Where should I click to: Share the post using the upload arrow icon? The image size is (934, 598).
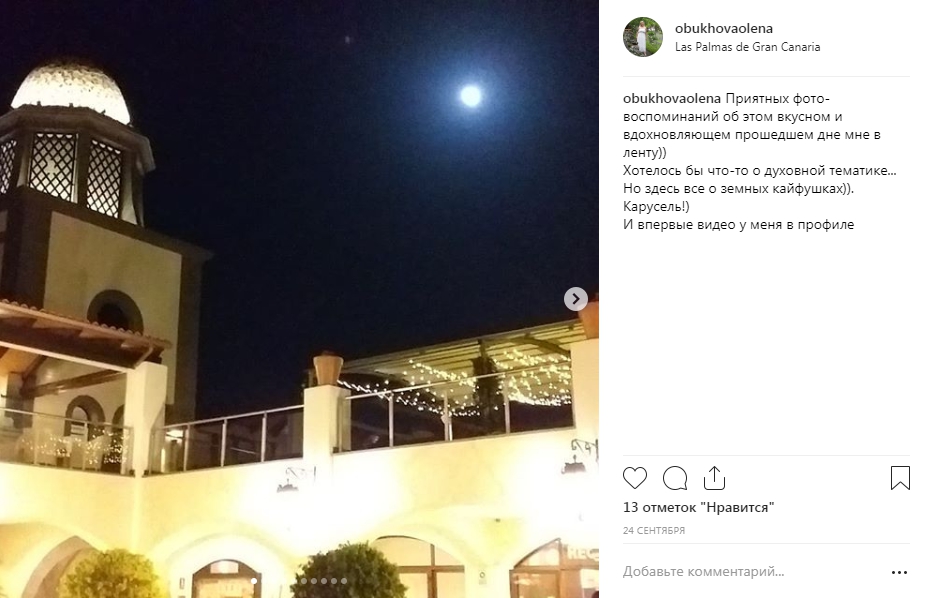714,478
